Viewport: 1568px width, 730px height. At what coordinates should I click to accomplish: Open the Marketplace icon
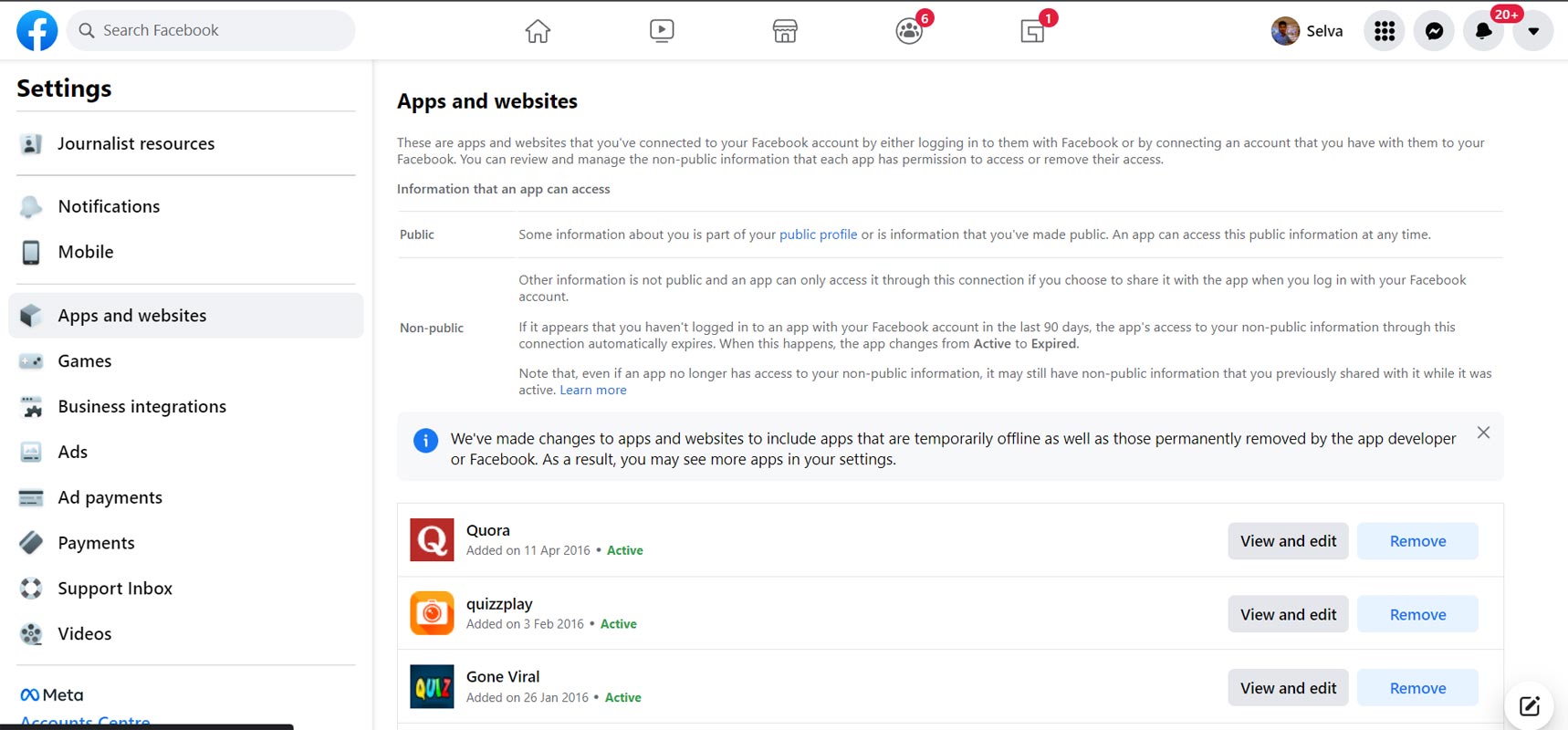785,31
